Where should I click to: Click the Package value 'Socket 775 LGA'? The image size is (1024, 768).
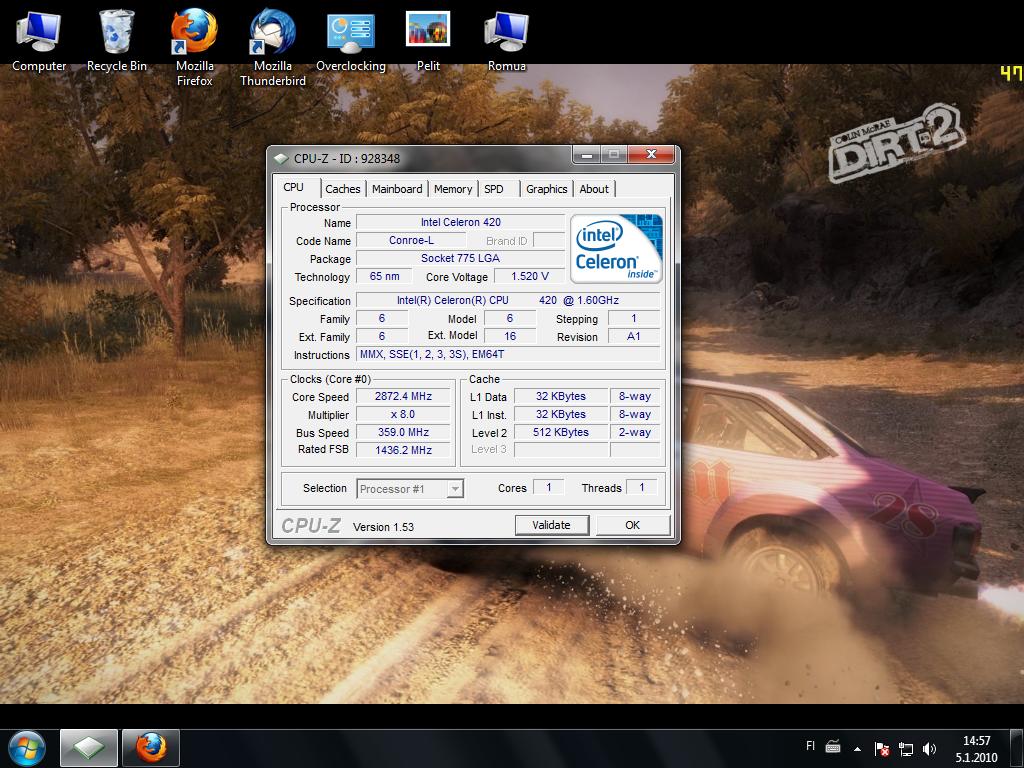tap(460, 258)
